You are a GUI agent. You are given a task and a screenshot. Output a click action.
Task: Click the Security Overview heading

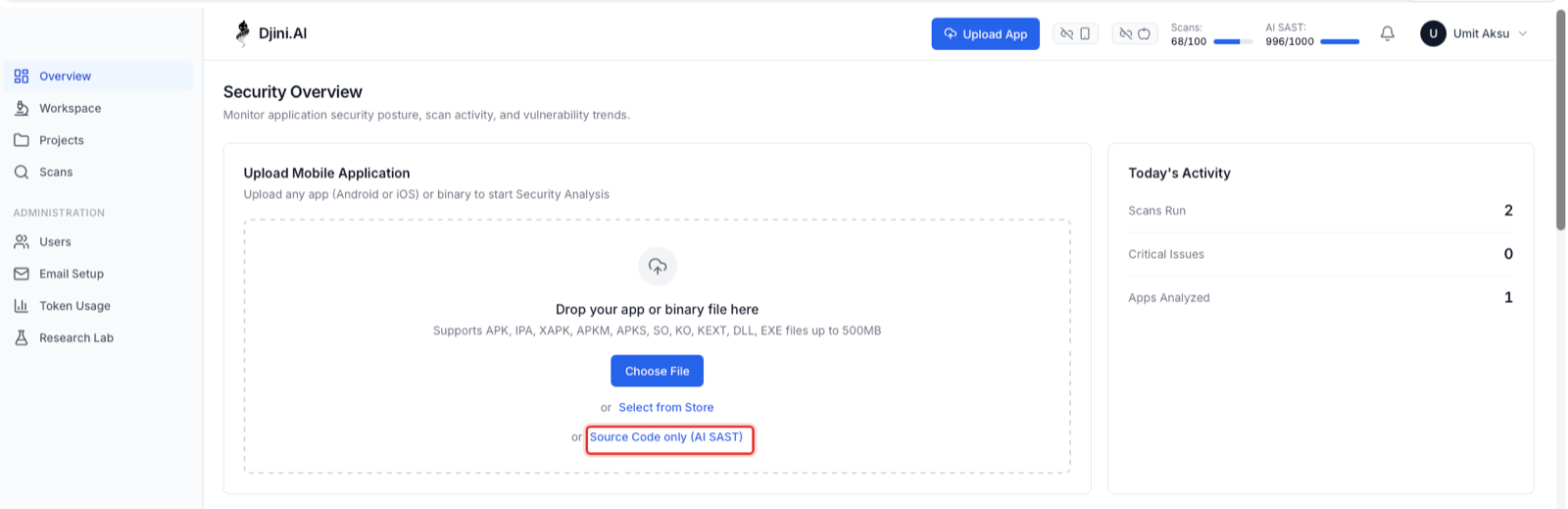coord(293,92)
